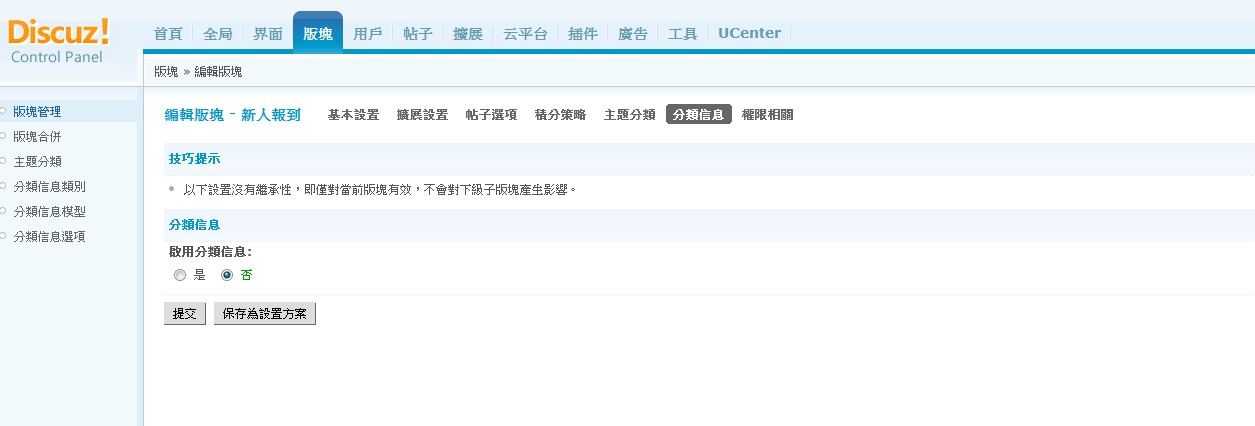Screen dimensions: 1255x426
Task: Go to 分類信息選項 in sidebar
Action: coord(50,236)
